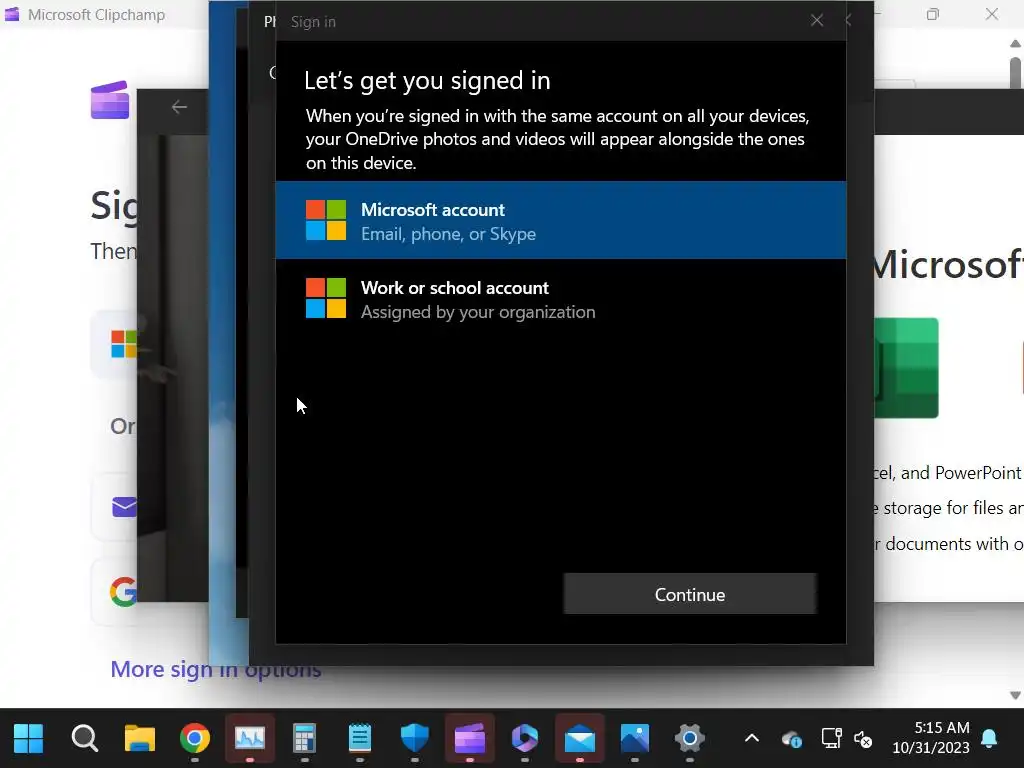Close the Sign in dialog
Viewport: 1024px width, 768px height.
pyautogui.click(x=816, y=21)
